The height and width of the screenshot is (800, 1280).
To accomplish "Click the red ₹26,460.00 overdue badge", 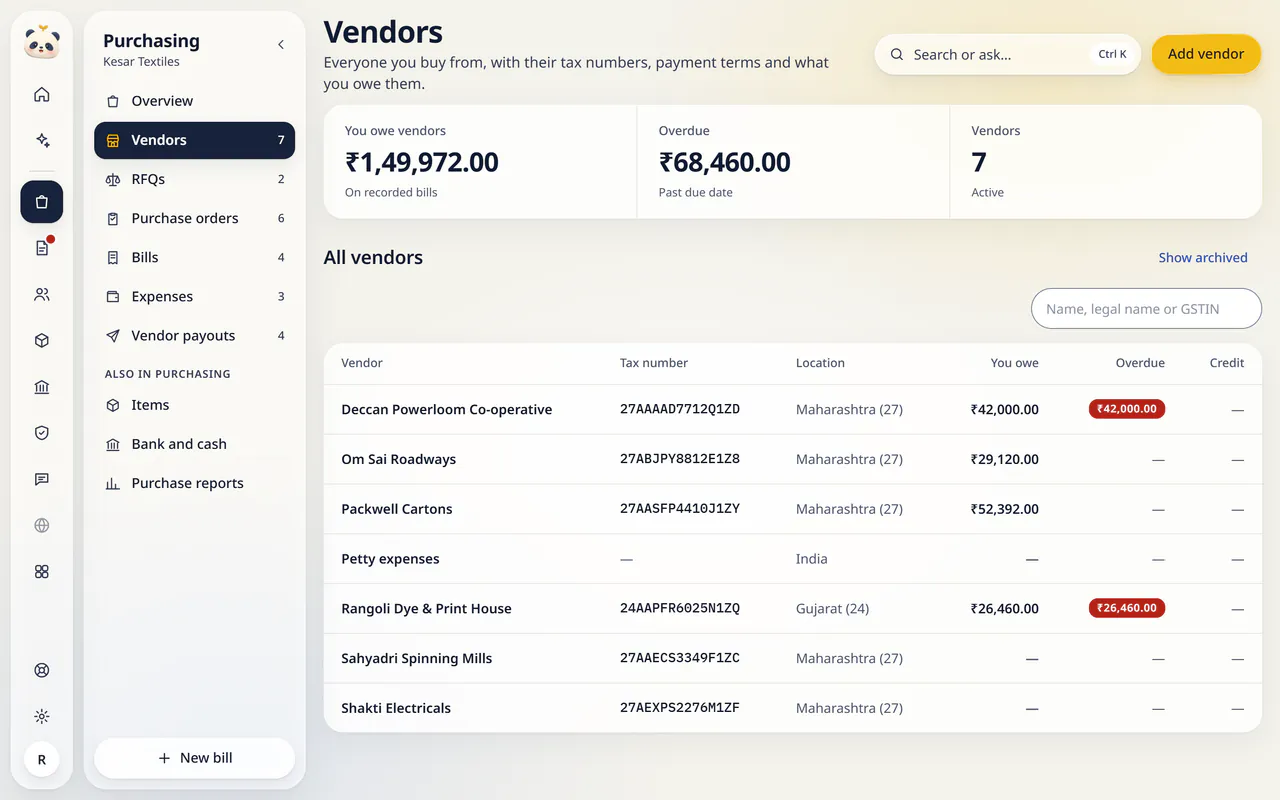I will (x=1127, y=608).
